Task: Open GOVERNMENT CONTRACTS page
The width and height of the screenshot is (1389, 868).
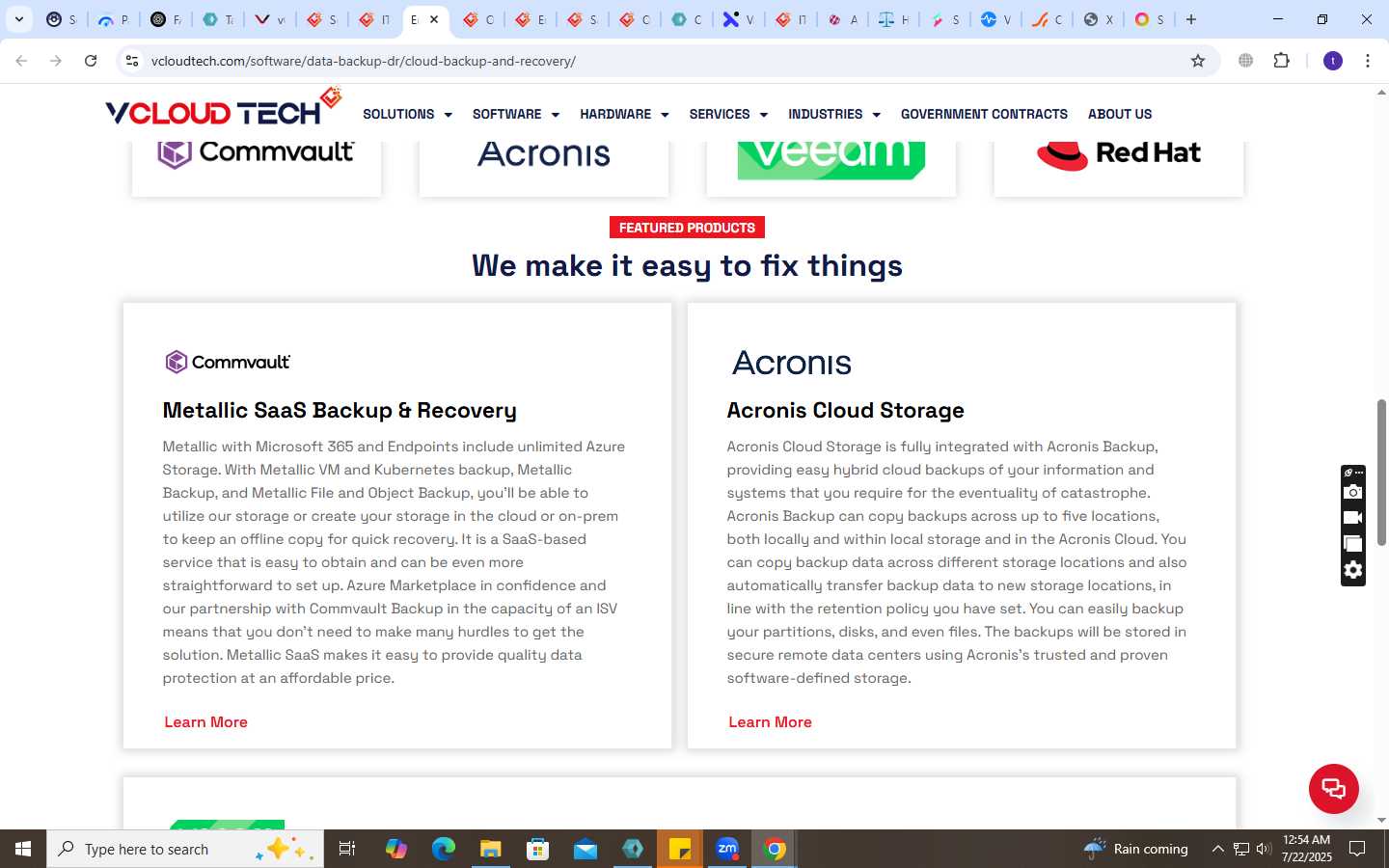Action: point(984,114)
